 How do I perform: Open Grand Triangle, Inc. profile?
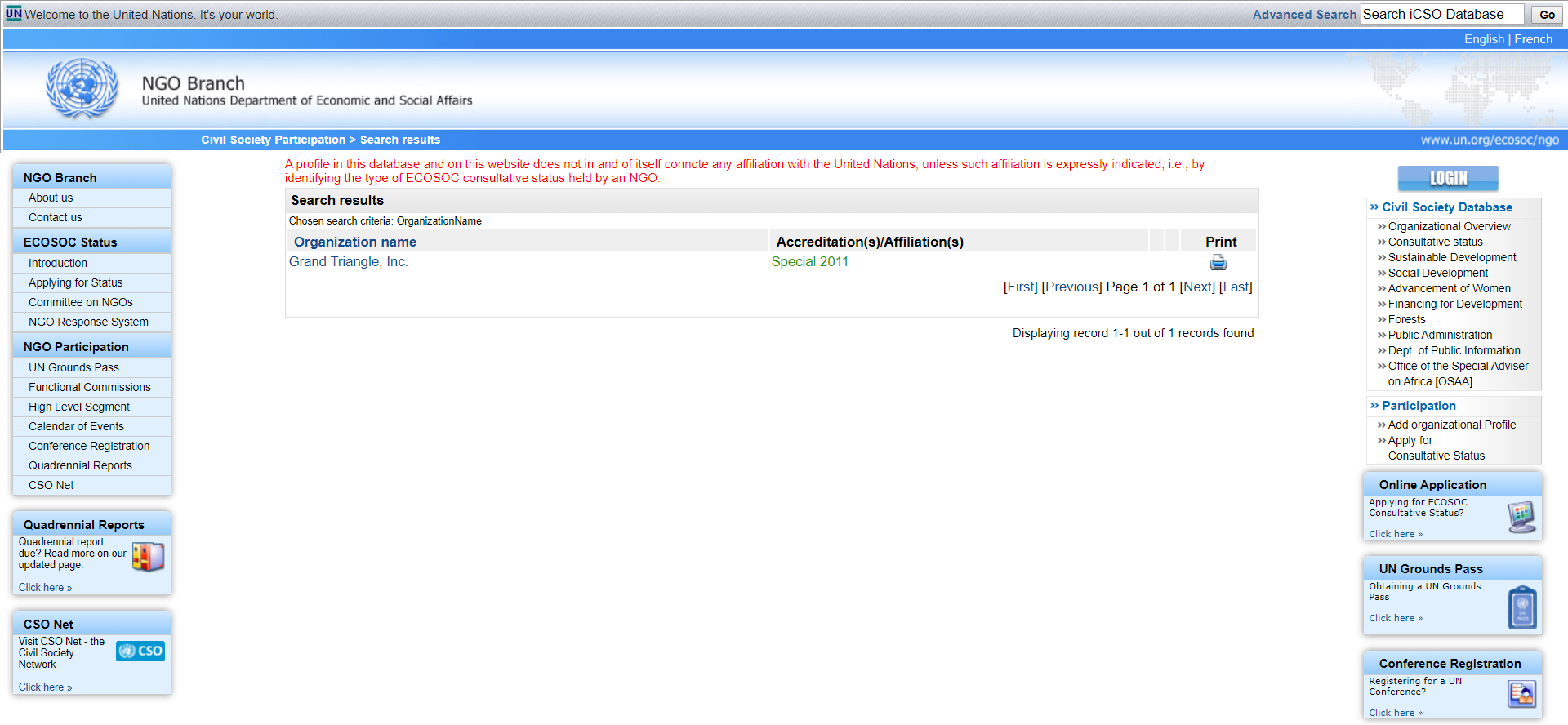point(349,261)
